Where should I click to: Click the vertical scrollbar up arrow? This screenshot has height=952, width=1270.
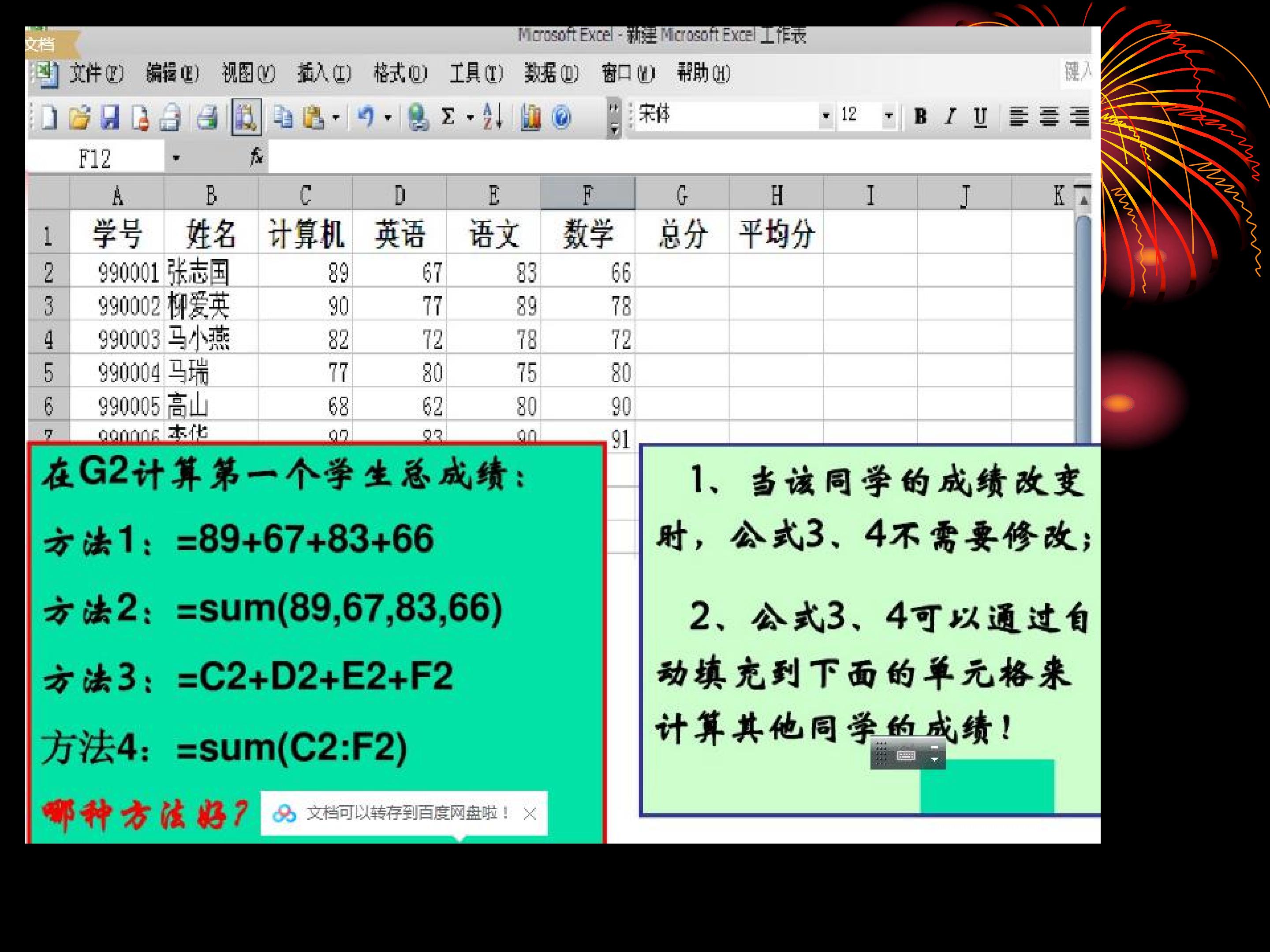tap(1083, 201)
